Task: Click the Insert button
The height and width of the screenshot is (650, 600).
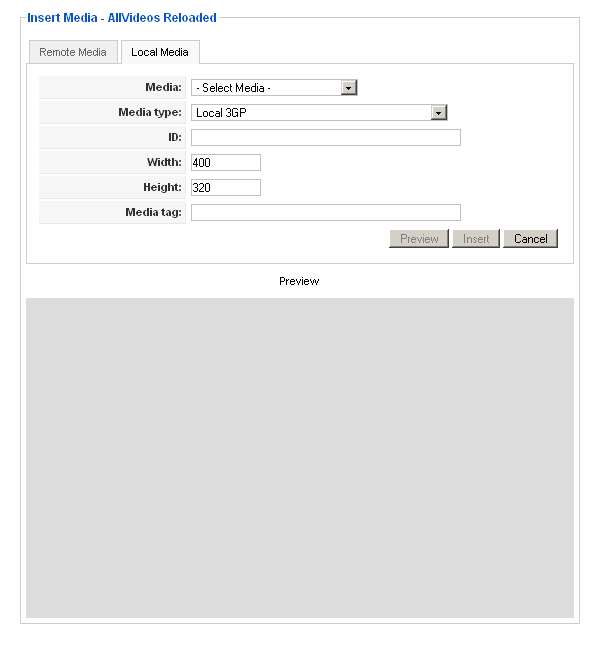Action: (x=476, y=239)
